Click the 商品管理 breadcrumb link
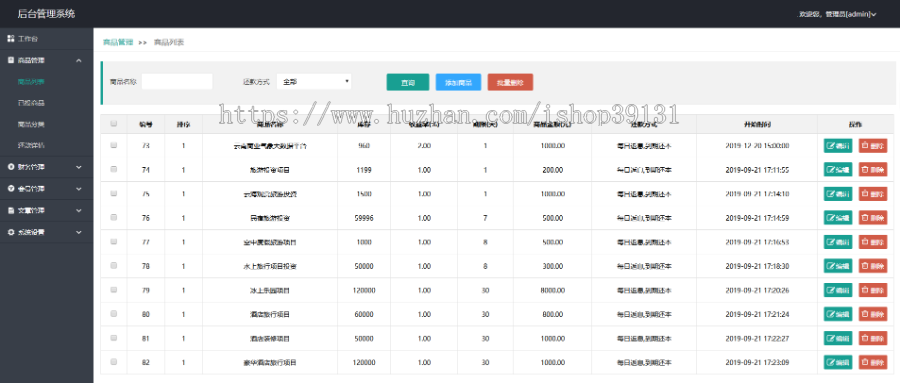900x383 pixels. (118, 42)
